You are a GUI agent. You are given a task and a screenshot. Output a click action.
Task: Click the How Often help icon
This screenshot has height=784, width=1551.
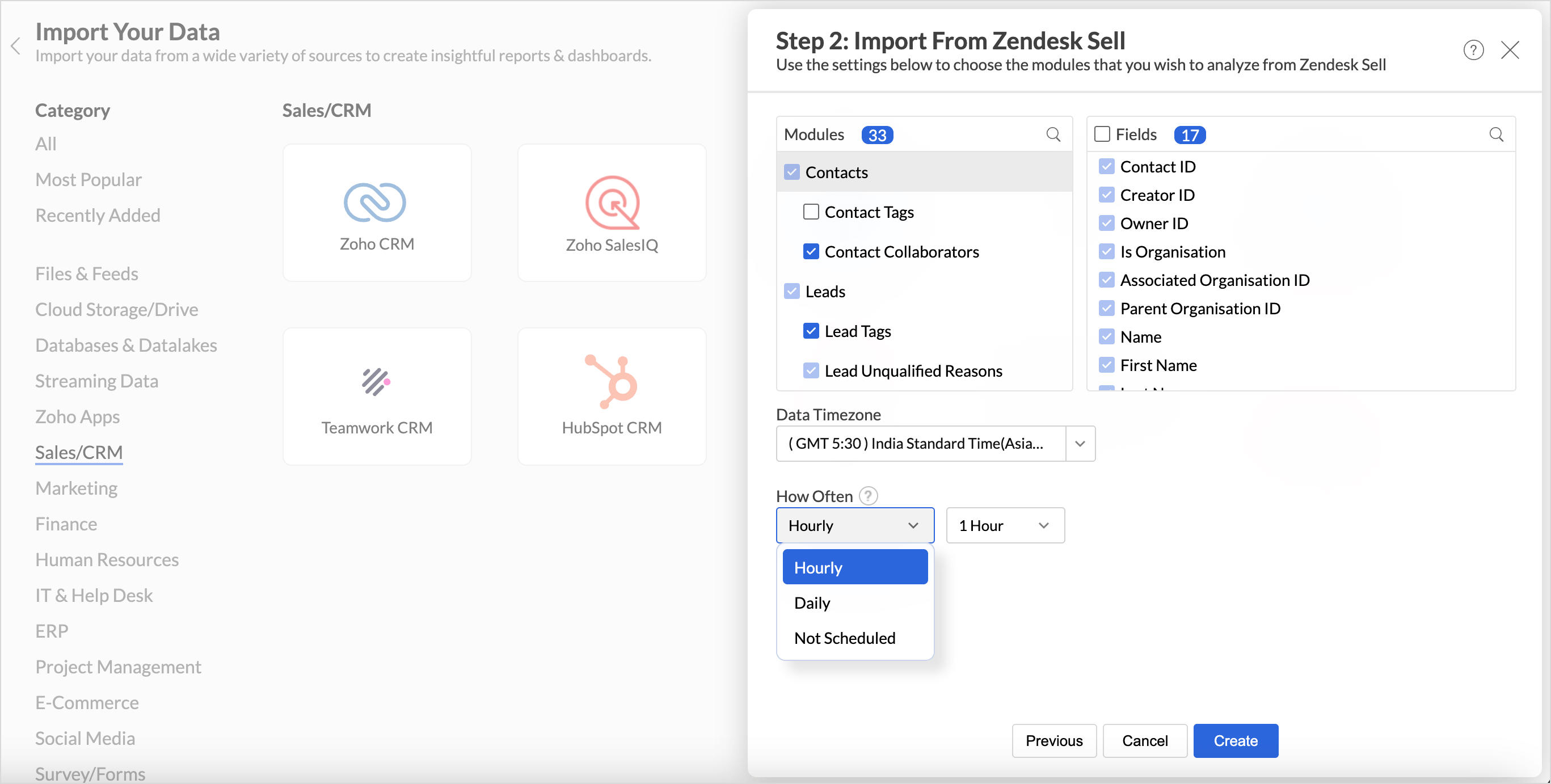pyautogui.click(x=867, y=496)
